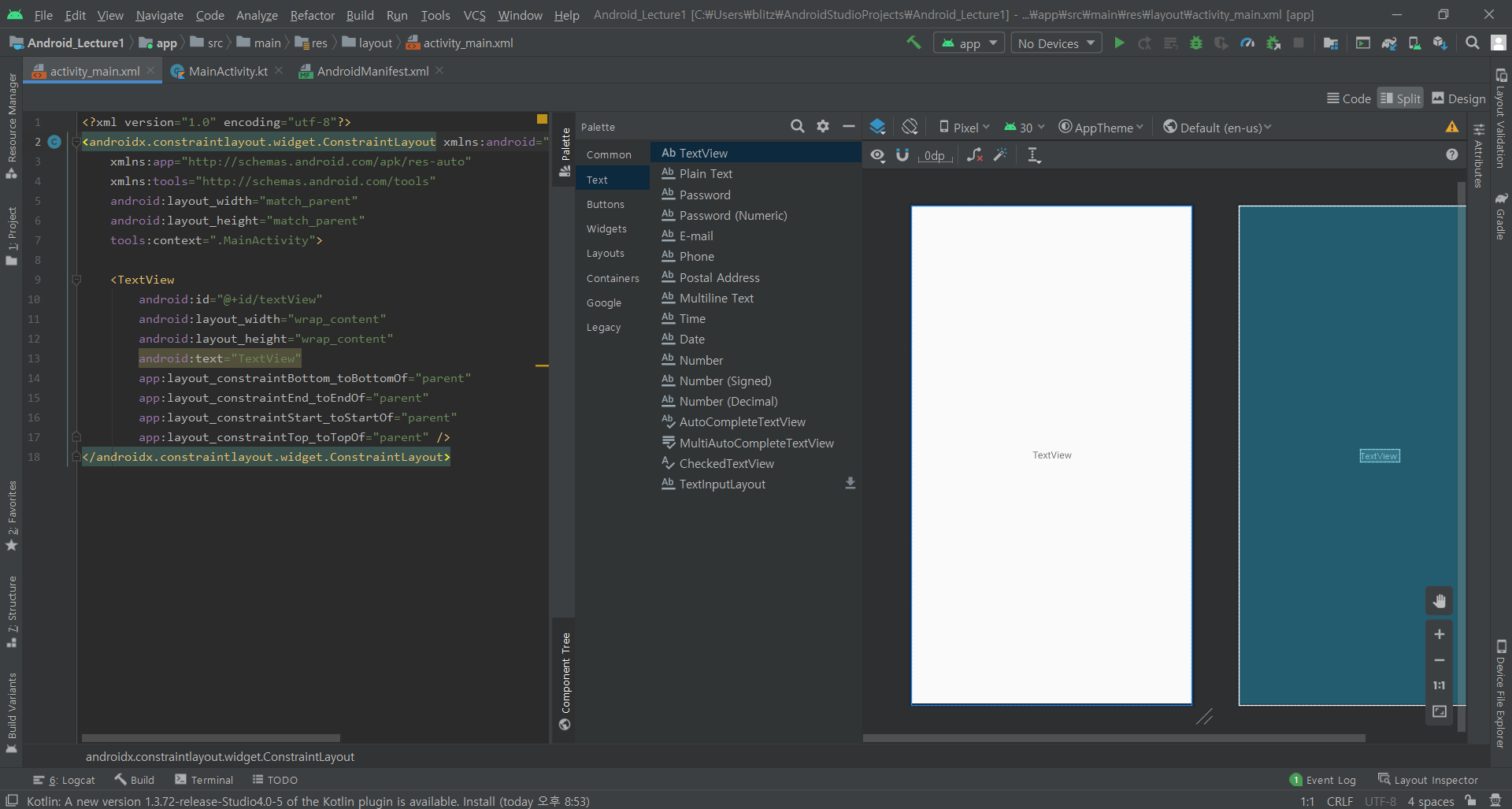Click the Make Project hammer icon

click(x=913, y=43)
